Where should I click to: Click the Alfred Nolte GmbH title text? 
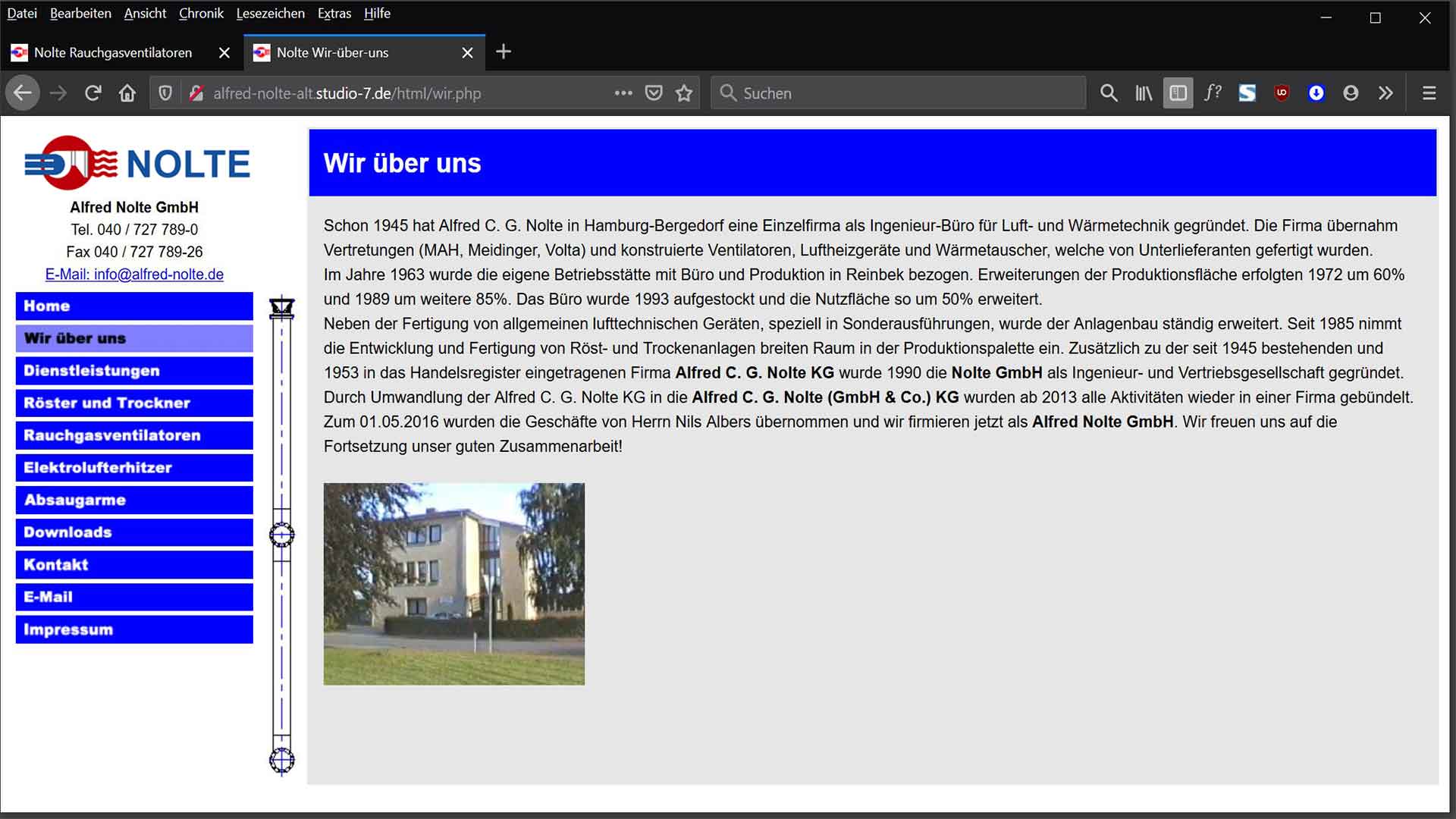[134, 207]
